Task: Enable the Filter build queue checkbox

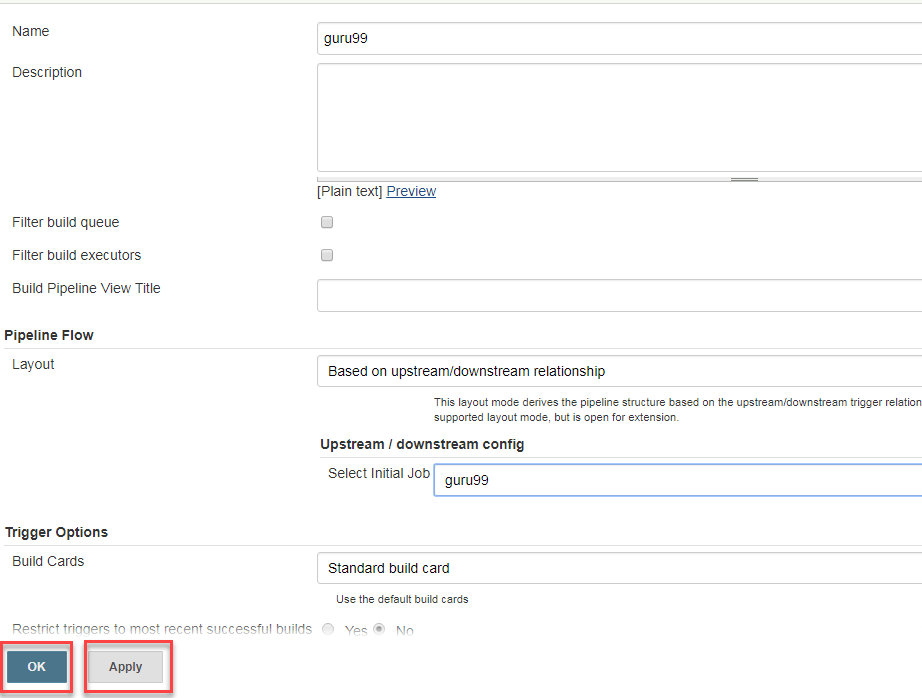Action: [326, 222]
